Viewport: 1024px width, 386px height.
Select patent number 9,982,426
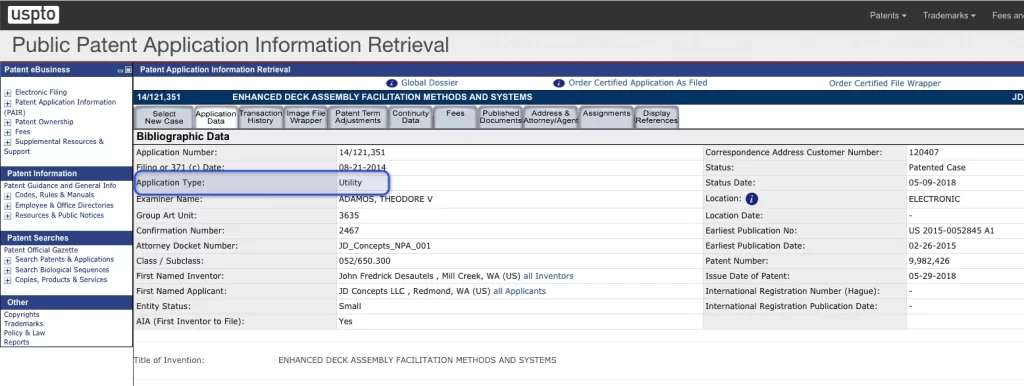pyautogui.click(x=929, y=261)
